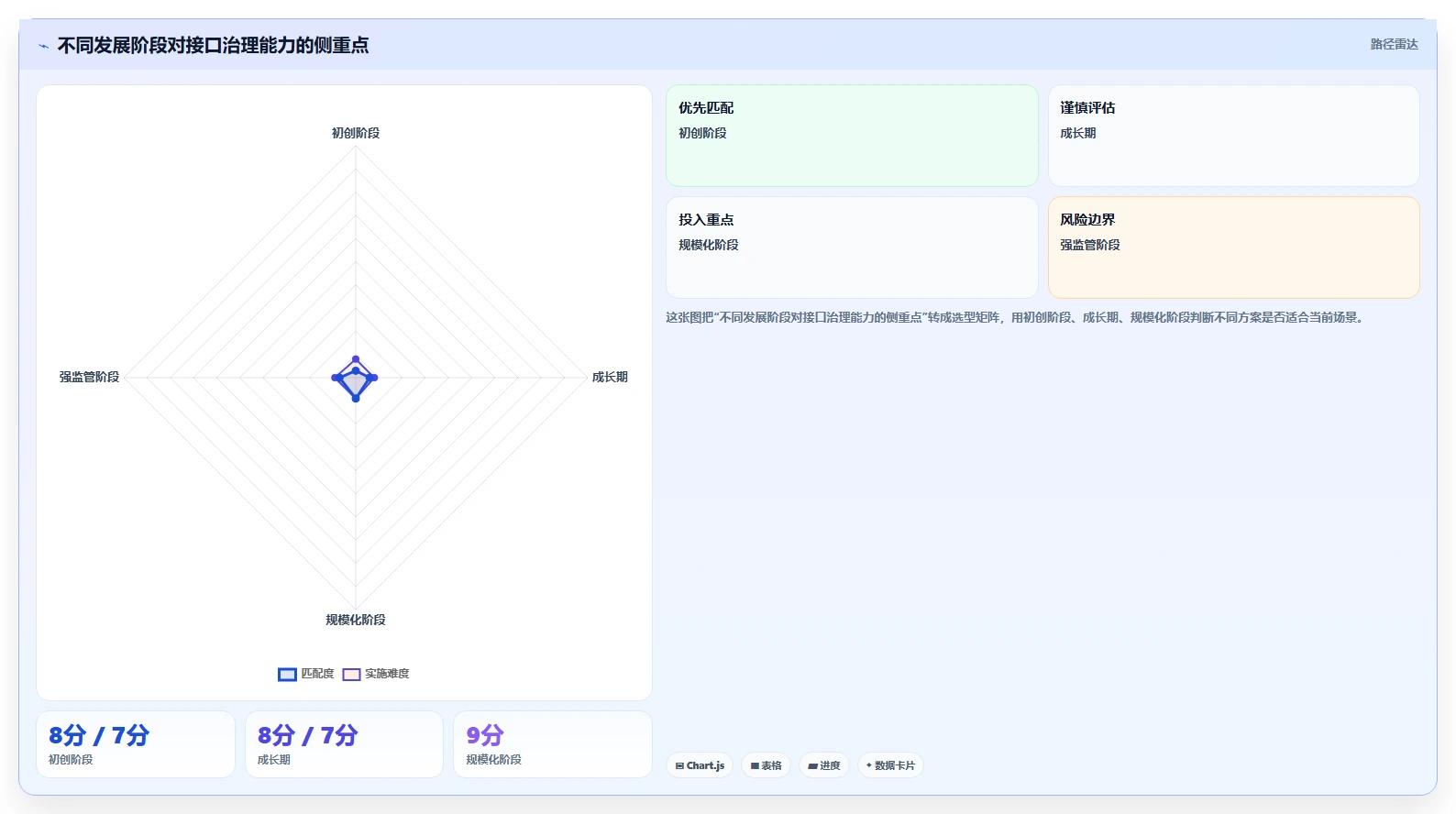Click the header icon beside the title
The width and height of the screenshot is (1456, 814).
[43, 46]
